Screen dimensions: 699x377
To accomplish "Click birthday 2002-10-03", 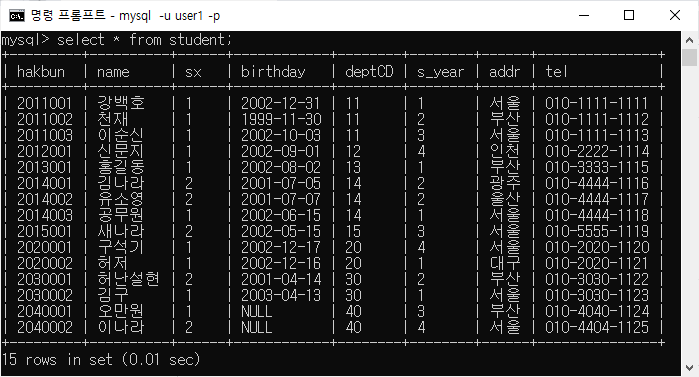I will [x=280, y=135].
